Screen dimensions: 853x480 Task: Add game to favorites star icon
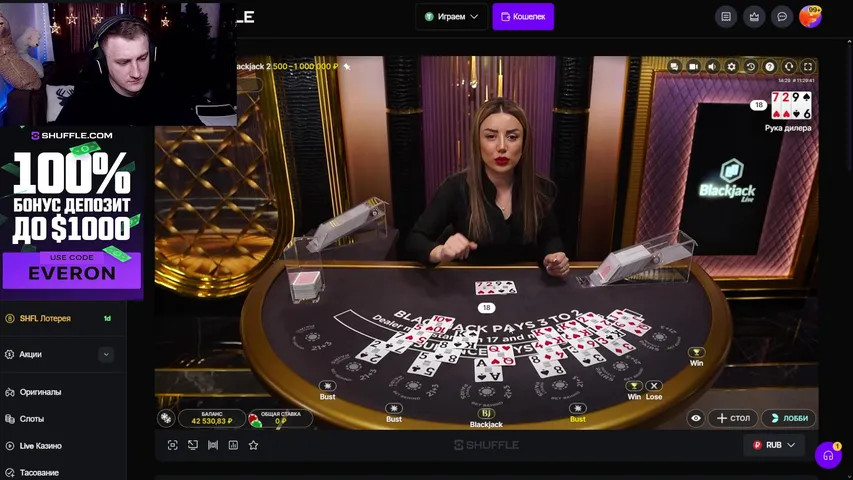[x=254, y=445]
